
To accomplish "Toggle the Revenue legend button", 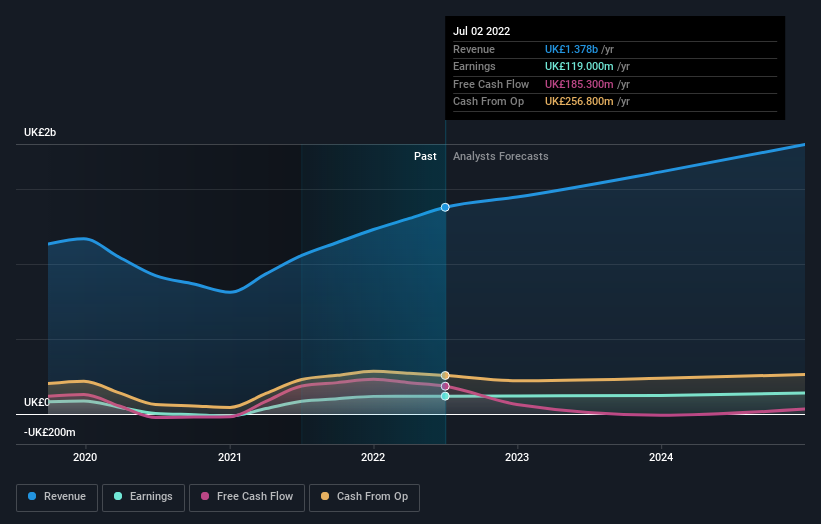I will point(57,497).
